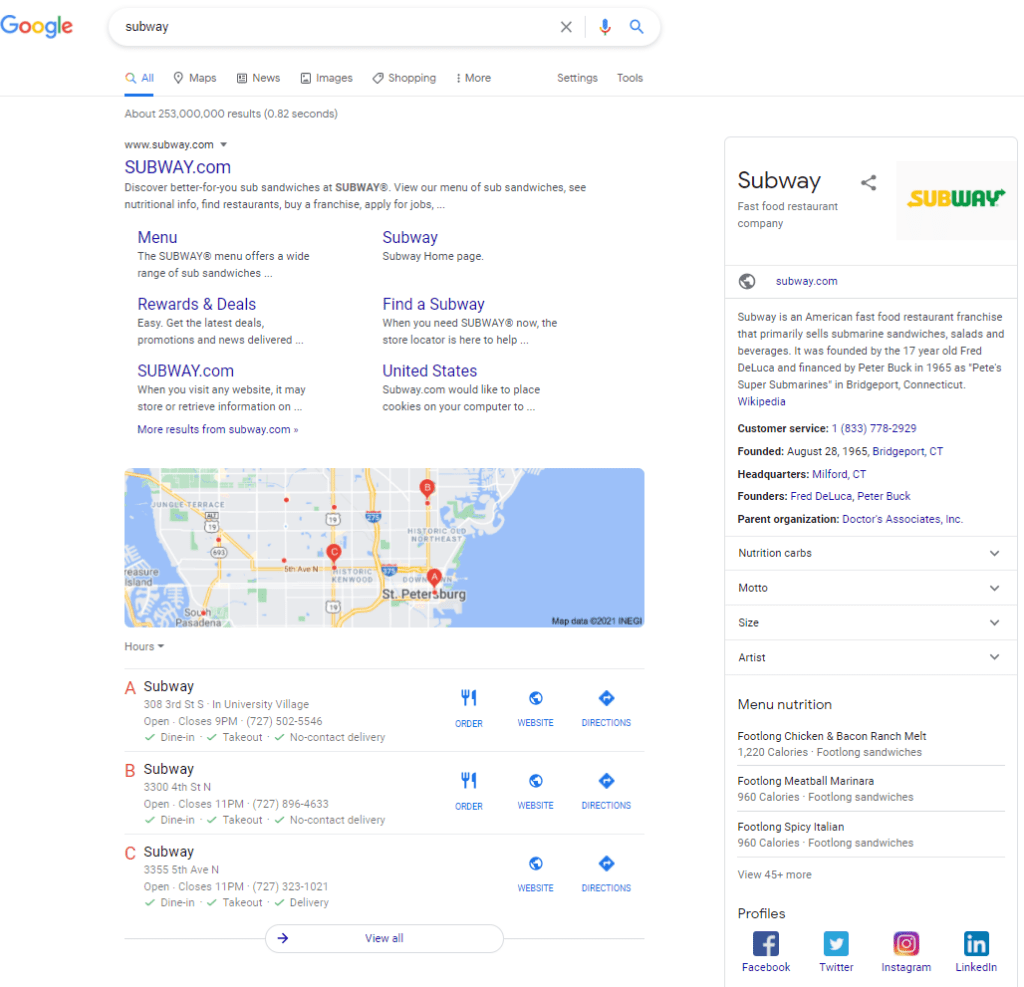Viewport: 1024px width, 987px height.
Task: Click Website icon for Subway on 5th Ave N
Action: 535,871
